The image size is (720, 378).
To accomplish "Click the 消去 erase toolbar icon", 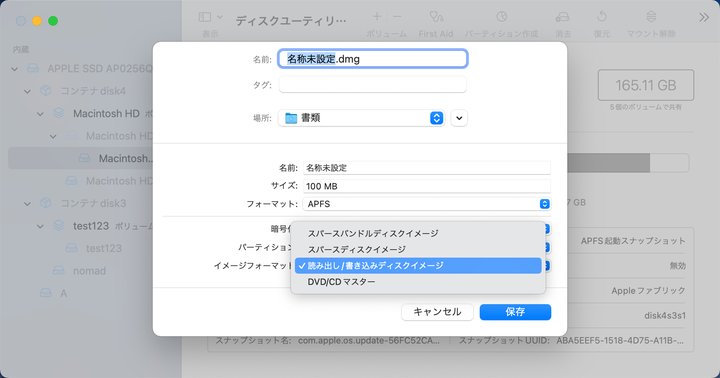I will coord(562,17).
